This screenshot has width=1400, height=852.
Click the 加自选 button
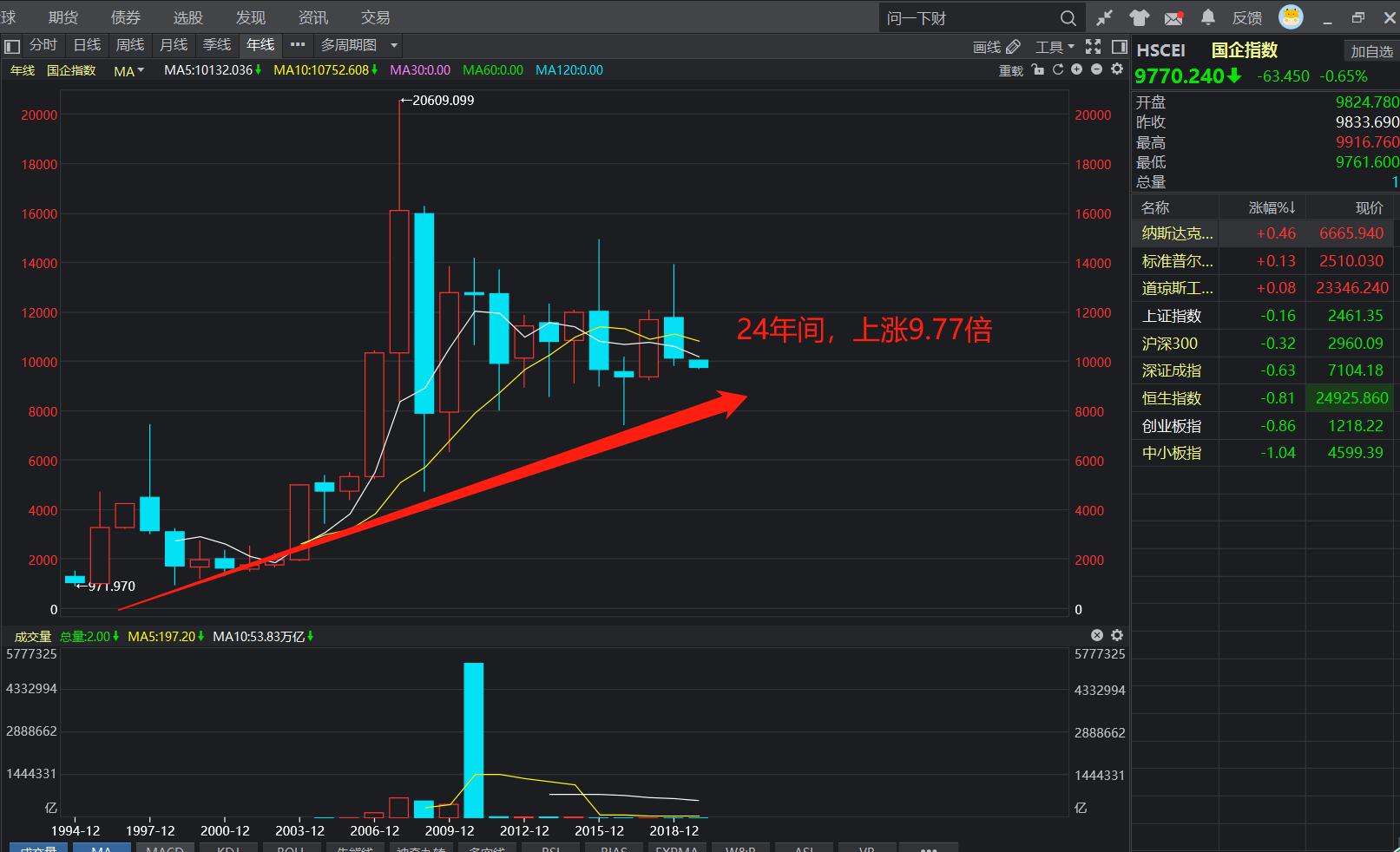coord(1371,51)
